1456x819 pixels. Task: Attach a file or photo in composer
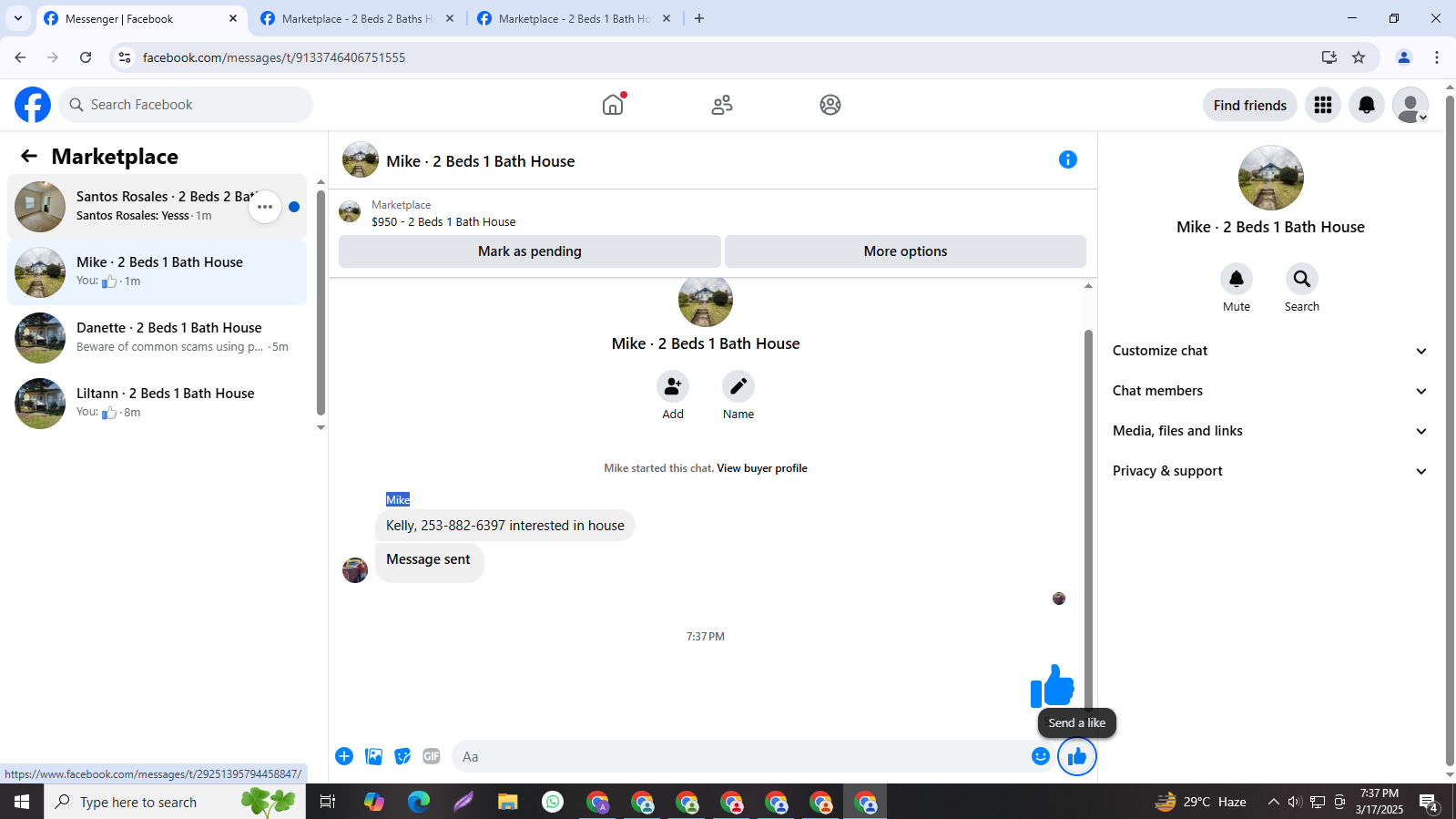point(373,756)
